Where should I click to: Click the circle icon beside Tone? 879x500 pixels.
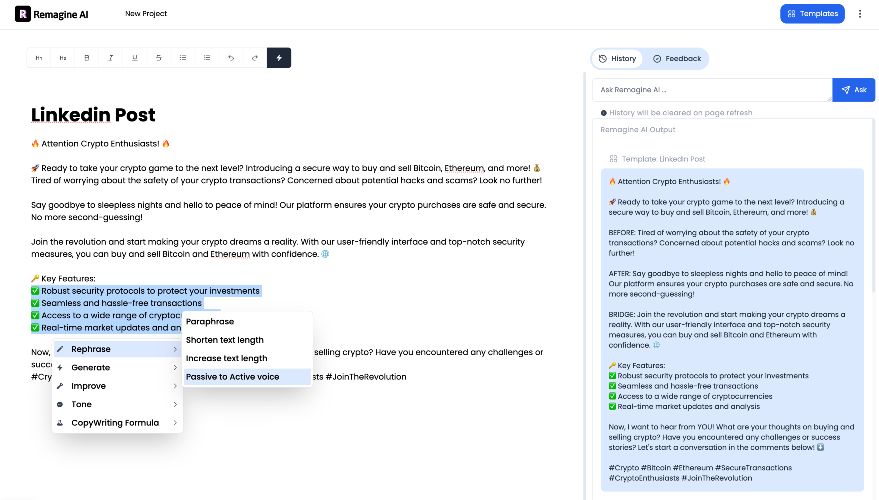coord(60,404)
